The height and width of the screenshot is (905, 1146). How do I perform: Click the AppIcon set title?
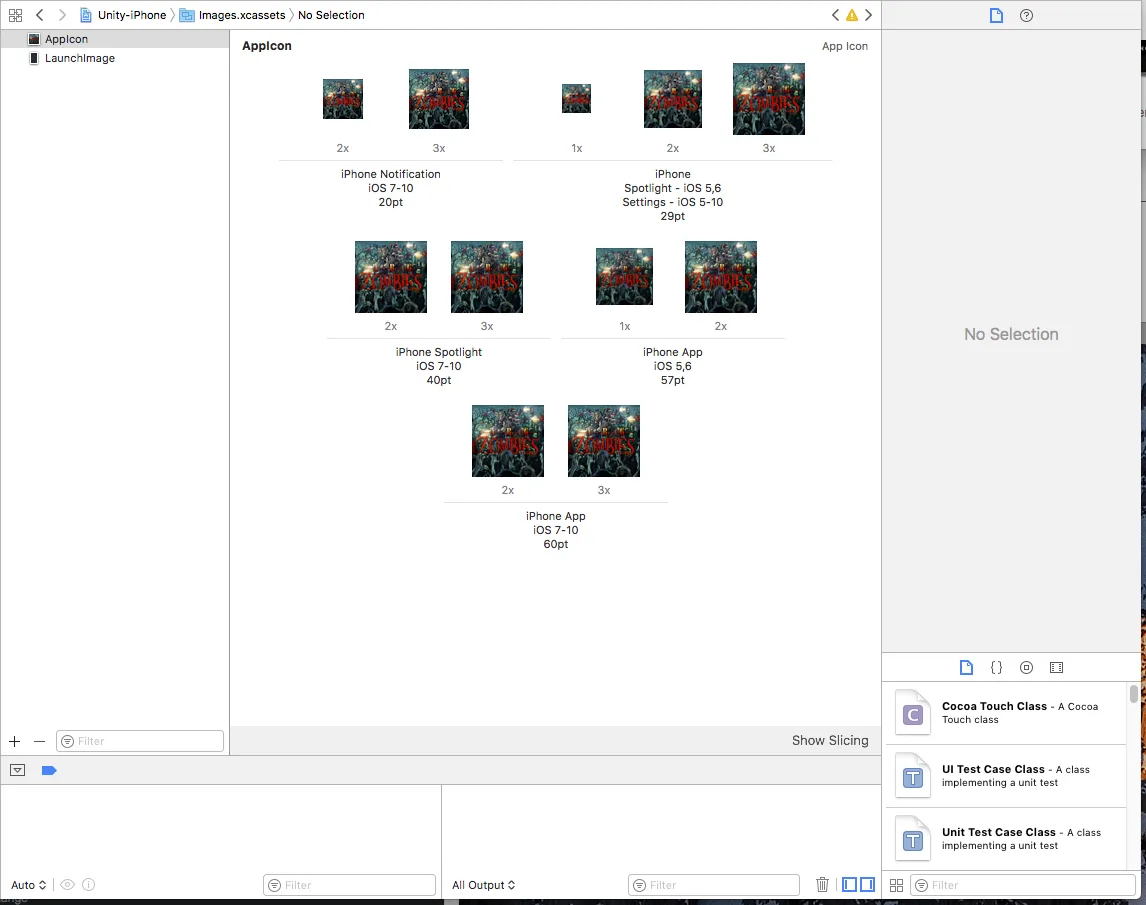click(x=267, y=45)
